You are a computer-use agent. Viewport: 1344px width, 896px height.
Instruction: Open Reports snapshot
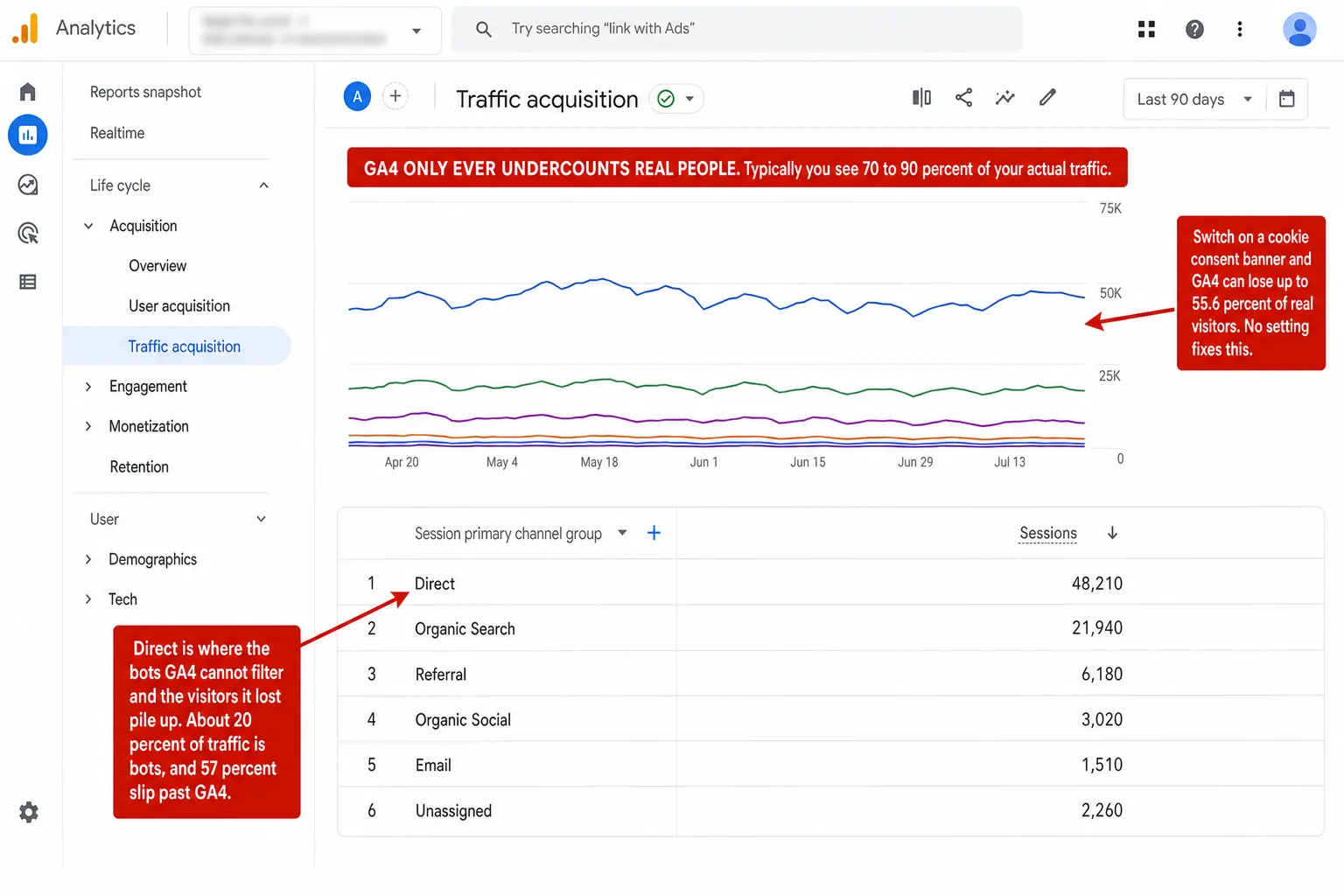pos(145,92)
